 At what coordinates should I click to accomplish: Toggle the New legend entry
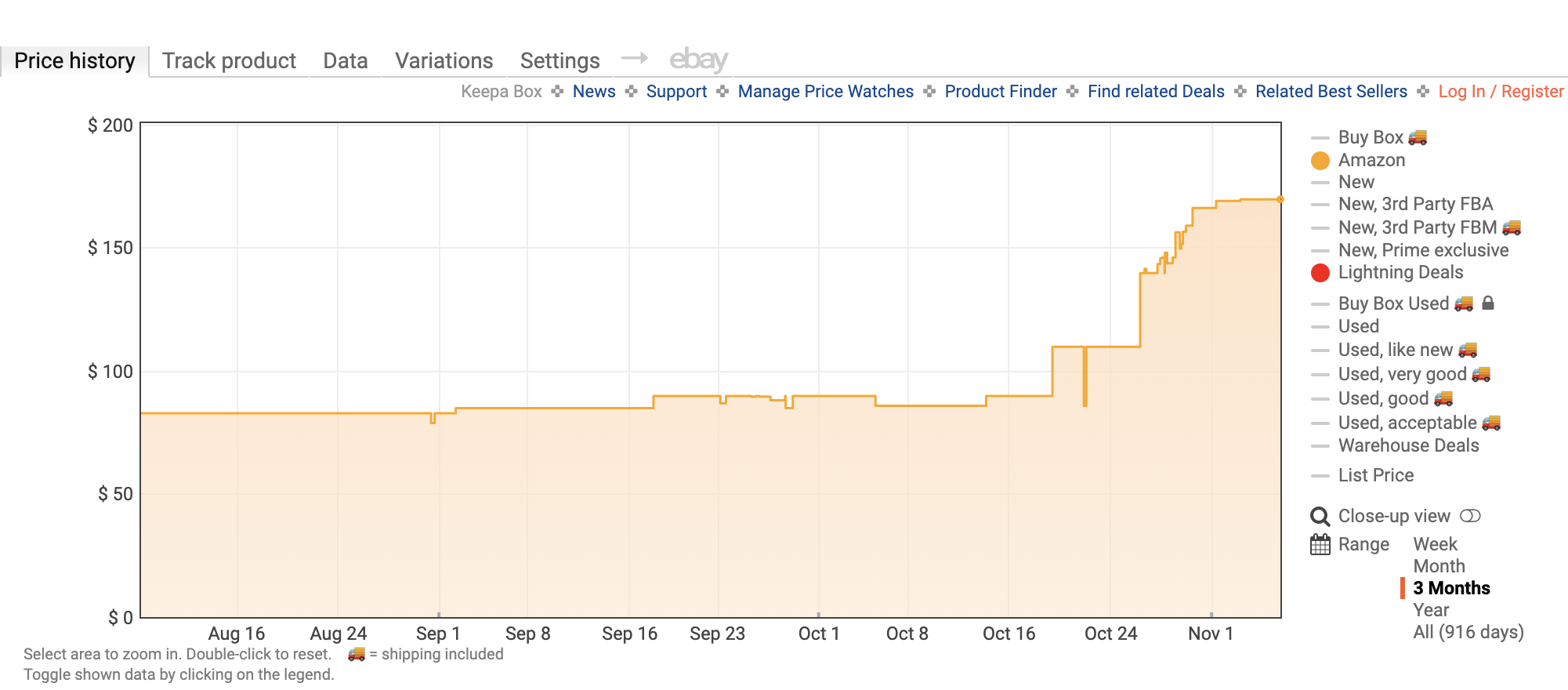(1356, 182)
